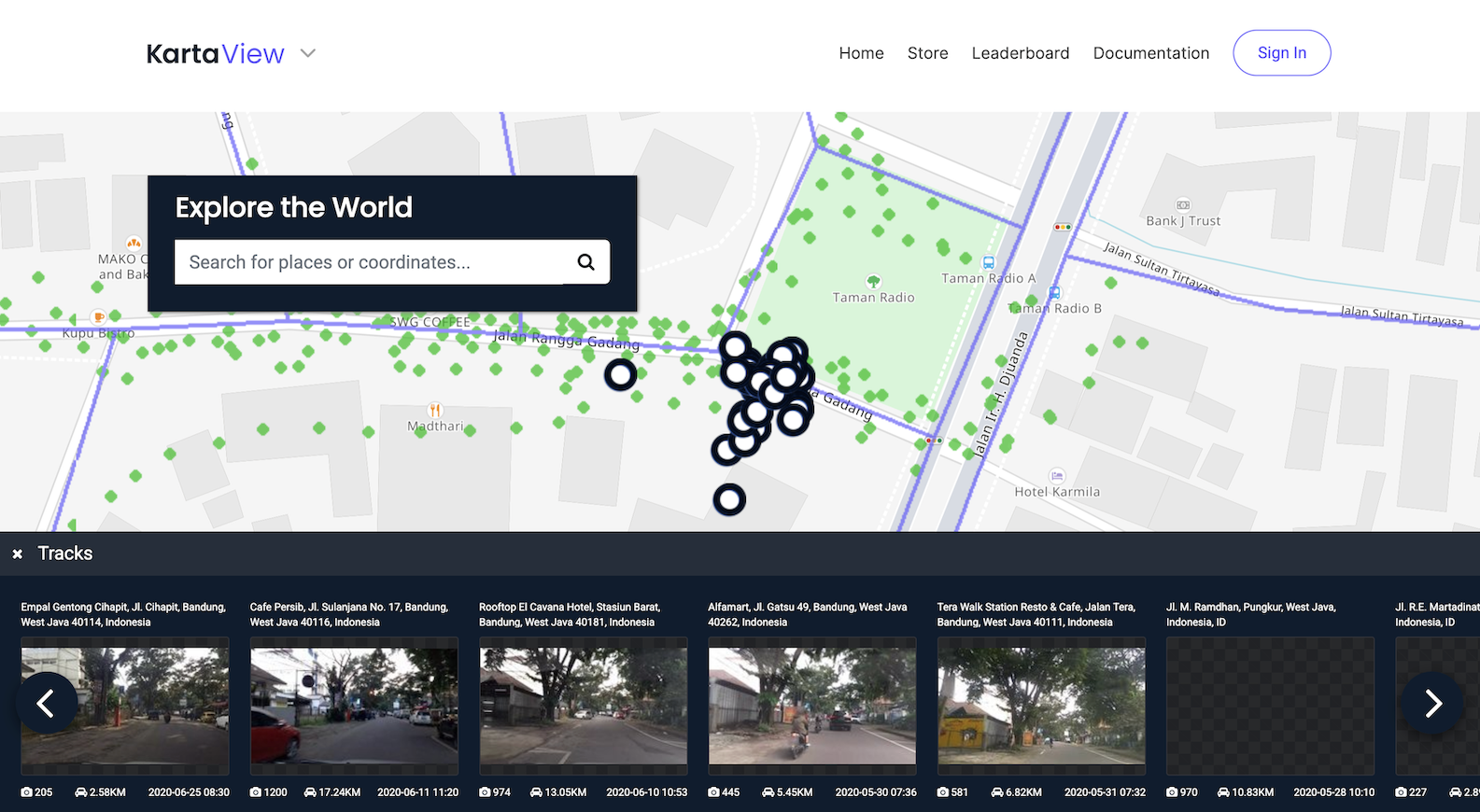The image size is (1480, 812).
Task: Click the date text 2020-06-25 08:30
Action: pos(189,792)
